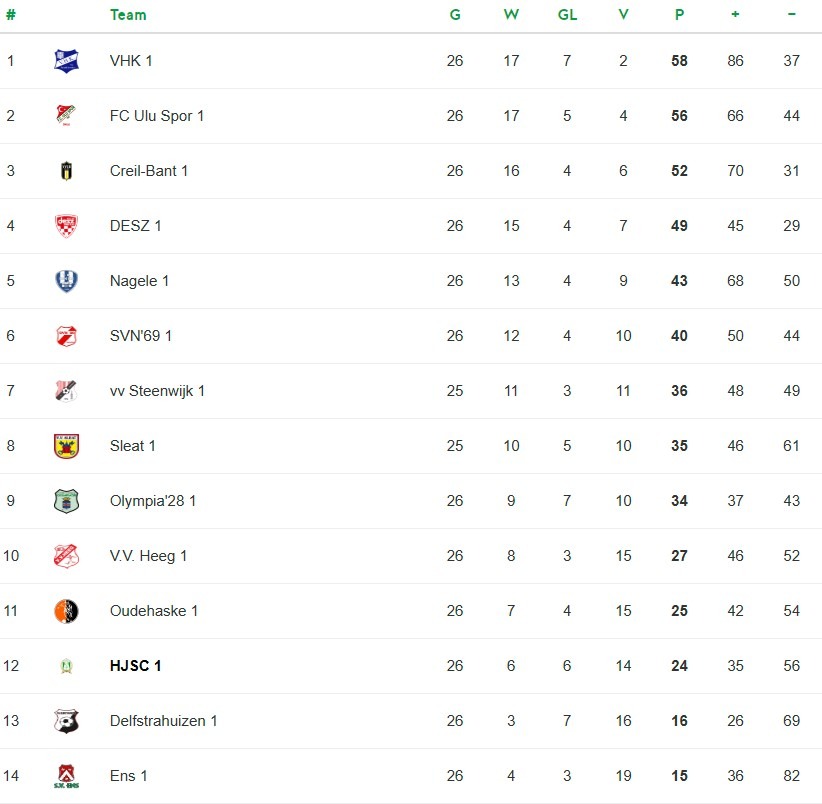Click the VHK 1 club logo
Image resolution: width=822 pixels, height=804 pixels.
[66, 61]
